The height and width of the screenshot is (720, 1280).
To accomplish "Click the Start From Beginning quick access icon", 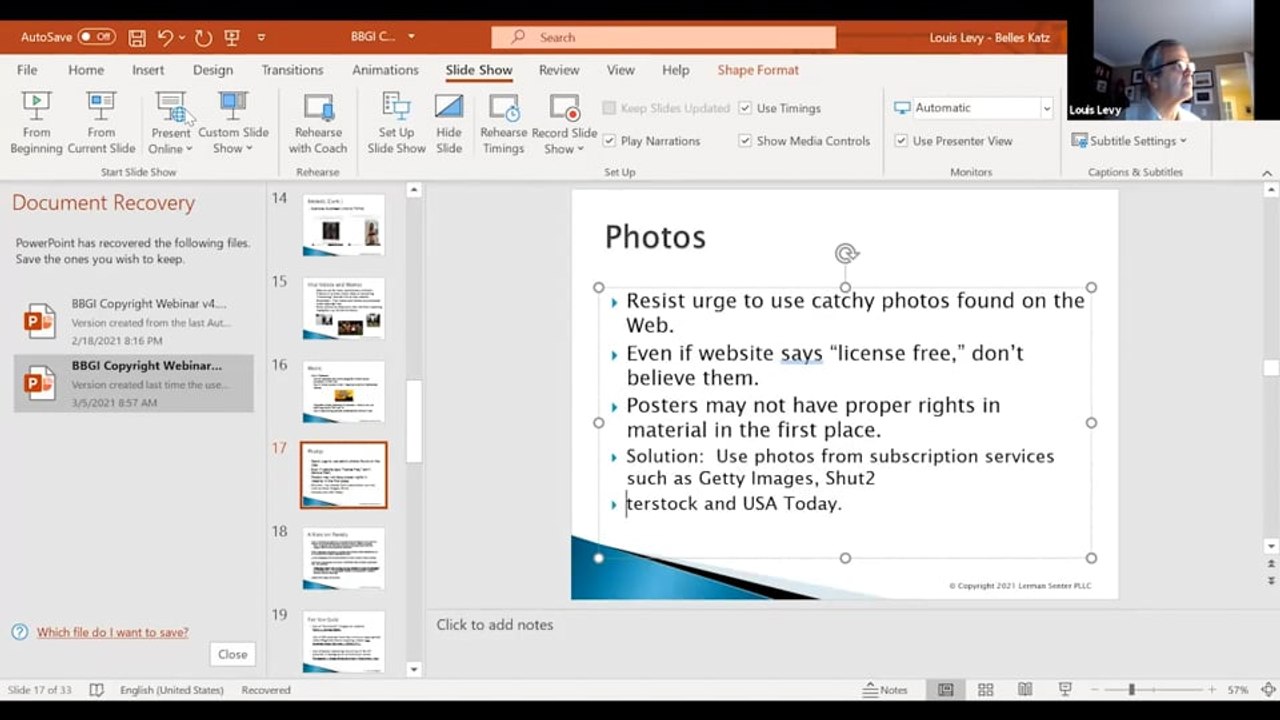I will click(232, 38).
